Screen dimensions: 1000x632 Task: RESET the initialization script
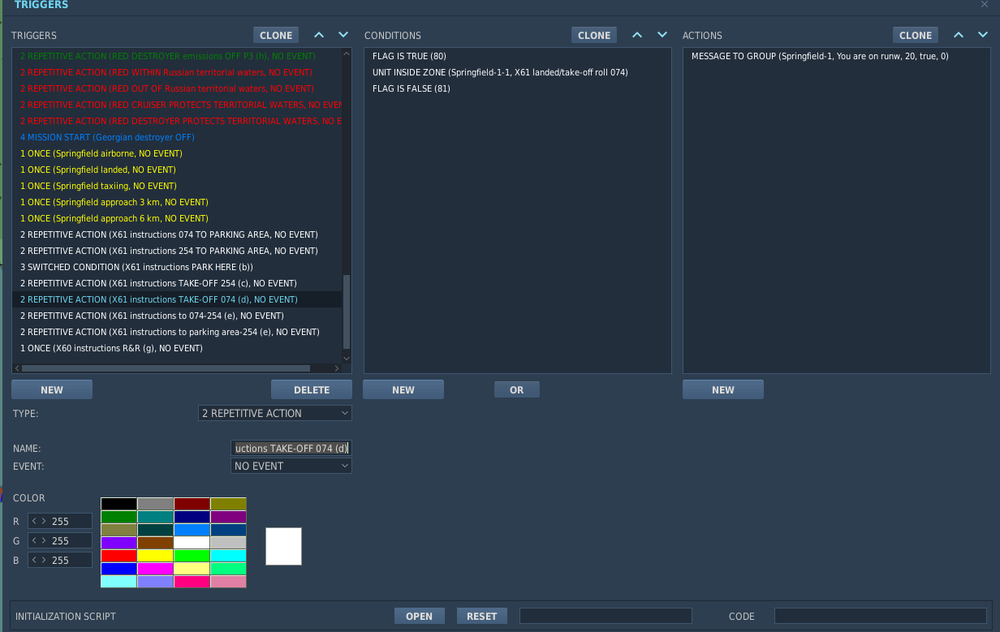click(481, 615)
